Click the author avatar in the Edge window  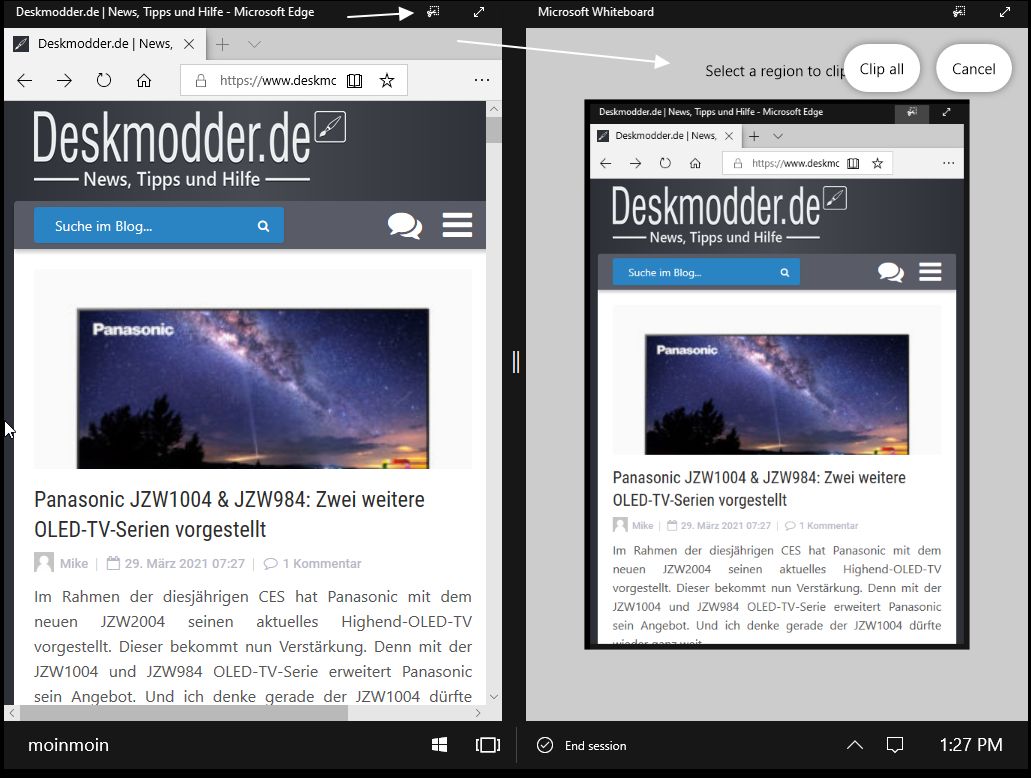(x=44, y=563)
